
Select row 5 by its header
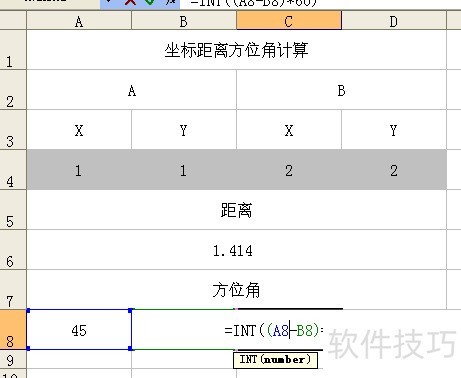click(13, 210)
